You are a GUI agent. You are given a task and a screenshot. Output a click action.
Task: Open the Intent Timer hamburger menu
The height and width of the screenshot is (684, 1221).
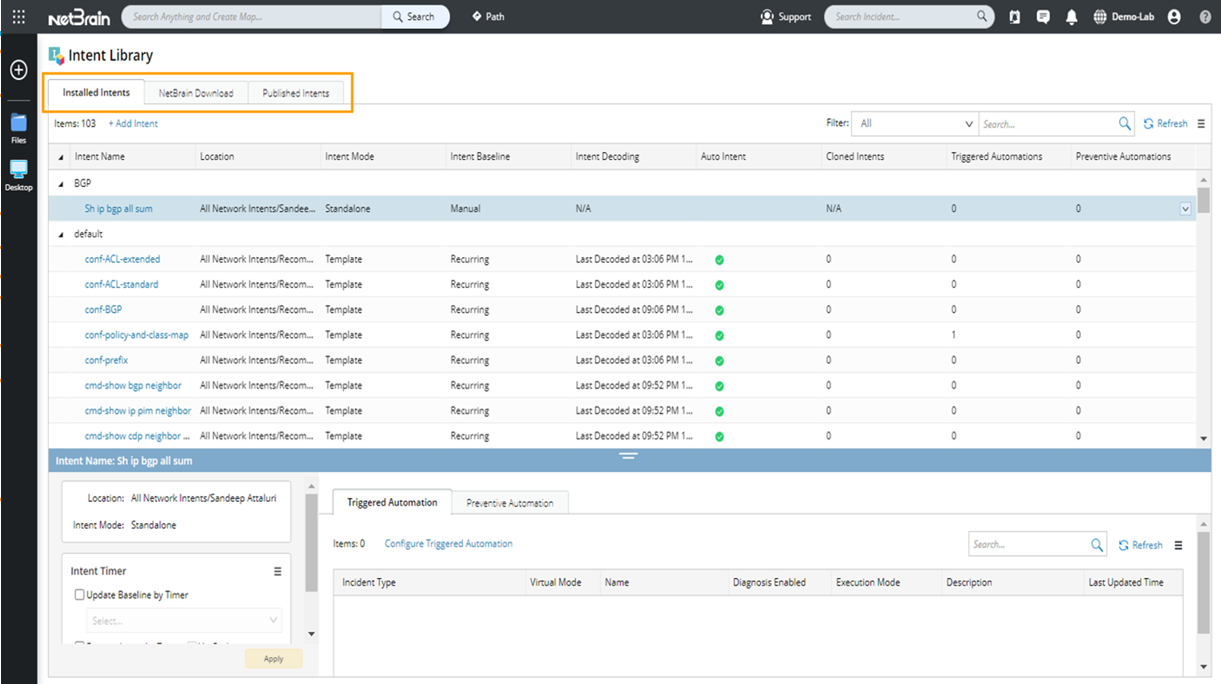[278, 572]
